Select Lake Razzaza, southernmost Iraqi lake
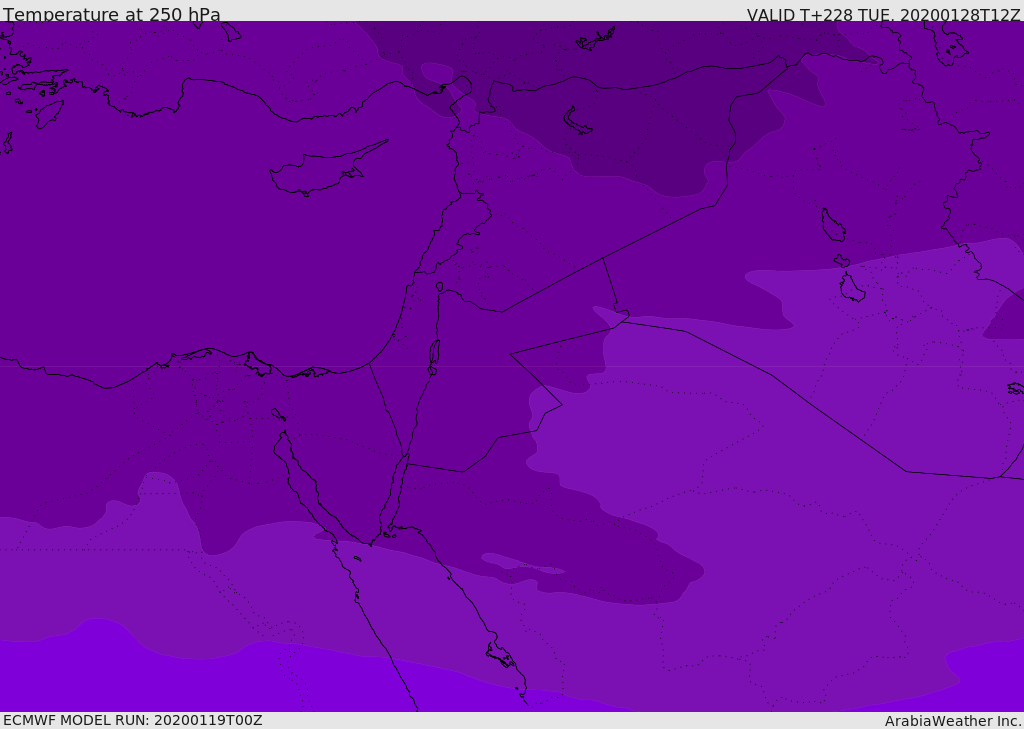 point(852,288)
